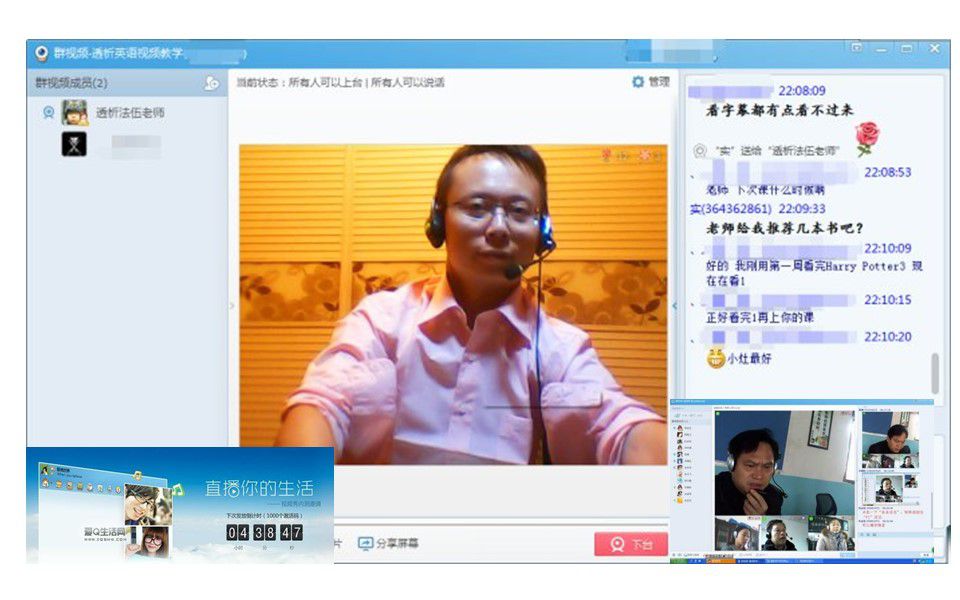Click the app logo in title bar
The width and height of the screenshot is (960, 600).
tap(41, 53)
